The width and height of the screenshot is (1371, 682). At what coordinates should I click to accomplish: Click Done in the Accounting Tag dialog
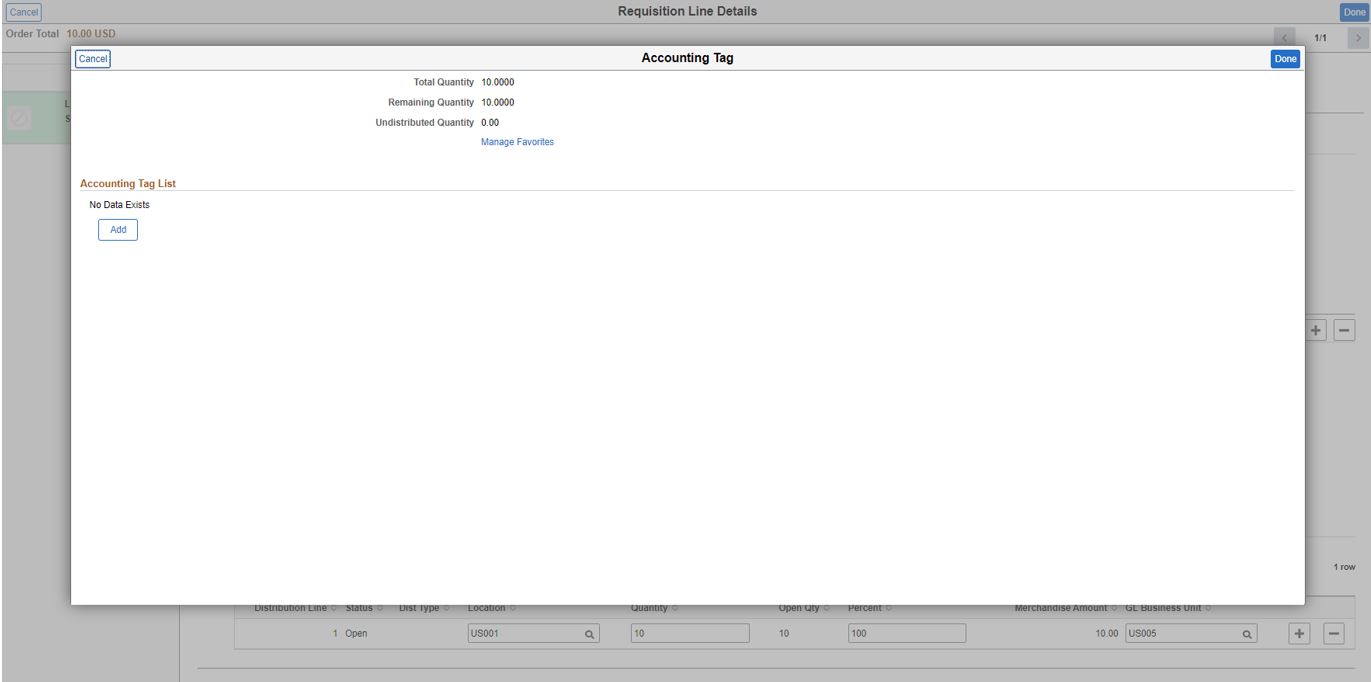[x=1284, y=58]
